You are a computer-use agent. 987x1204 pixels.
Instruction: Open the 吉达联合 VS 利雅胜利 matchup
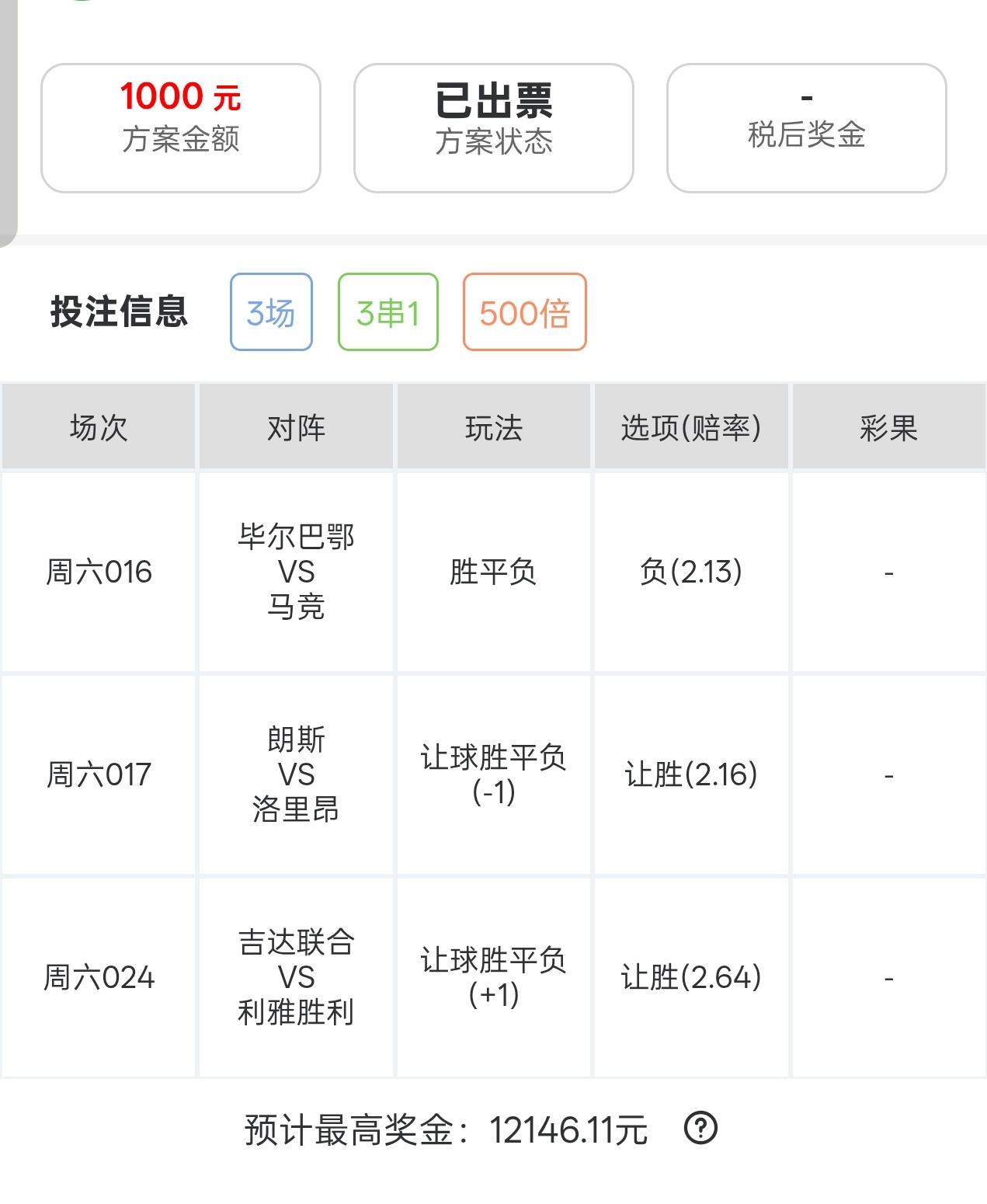296,978
